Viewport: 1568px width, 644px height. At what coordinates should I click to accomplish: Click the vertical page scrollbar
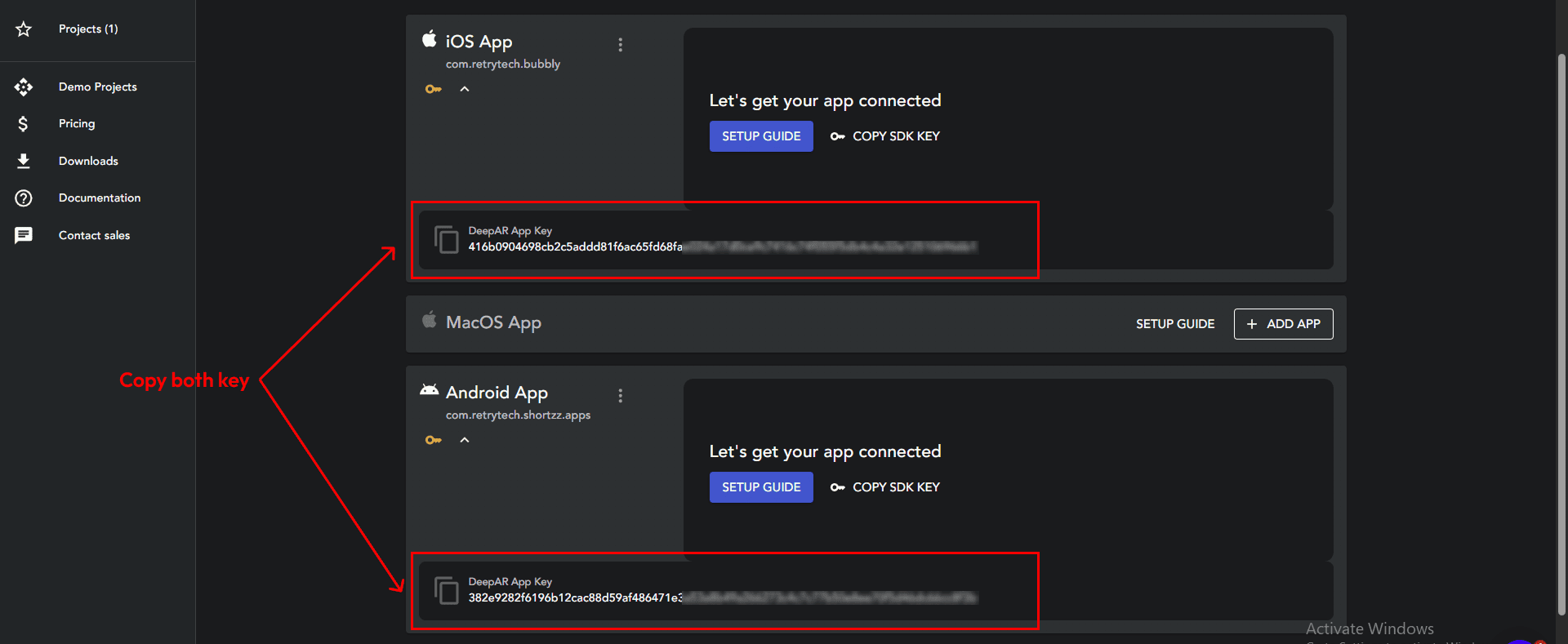1561,326
